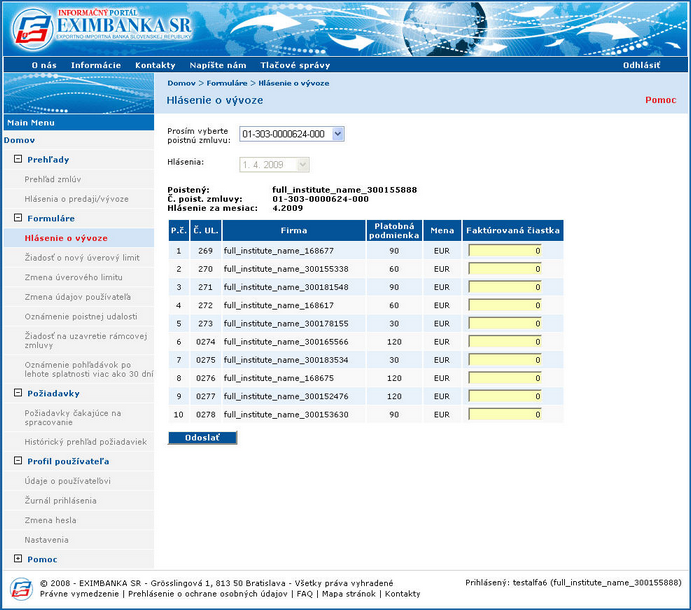The height and width of the screenshot is (610, 691).
Task: Click the small Eximbanka logo in footer
Action: coord(21,589)
